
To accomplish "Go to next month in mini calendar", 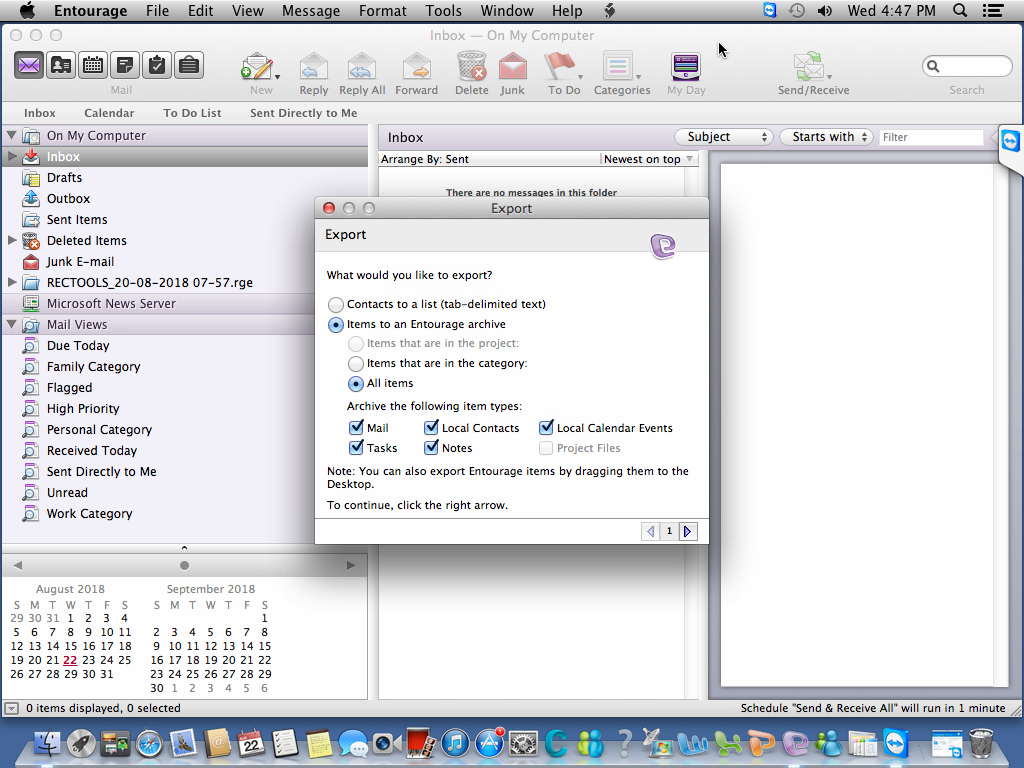I will [x=351, y=565].
